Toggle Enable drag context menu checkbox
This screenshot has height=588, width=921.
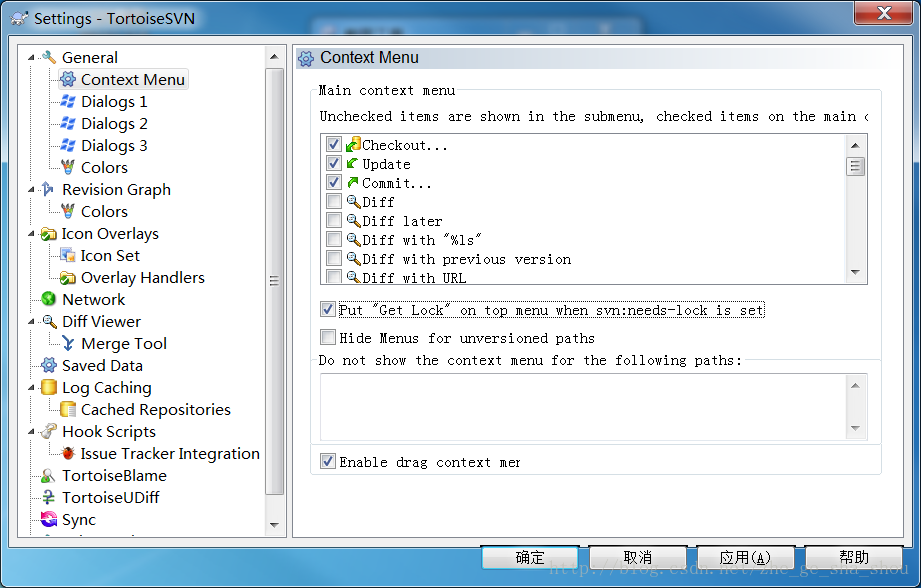328,461
